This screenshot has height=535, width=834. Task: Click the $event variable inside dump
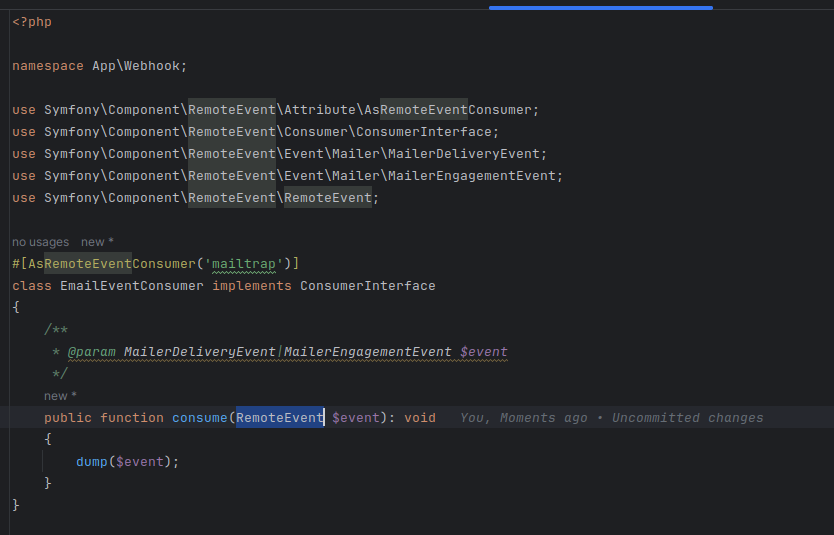pos(140,462)
